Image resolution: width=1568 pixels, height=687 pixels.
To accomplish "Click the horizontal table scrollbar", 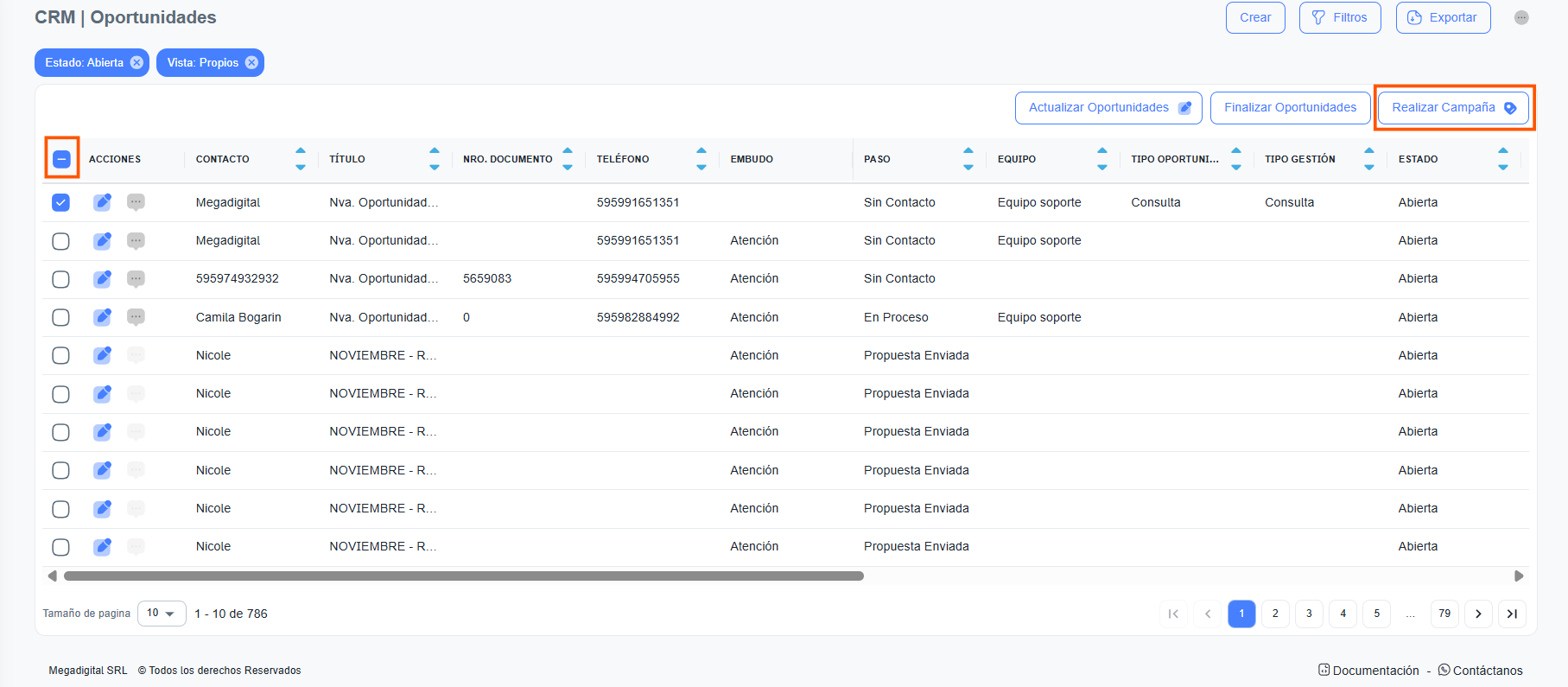I will pos(463,576).
